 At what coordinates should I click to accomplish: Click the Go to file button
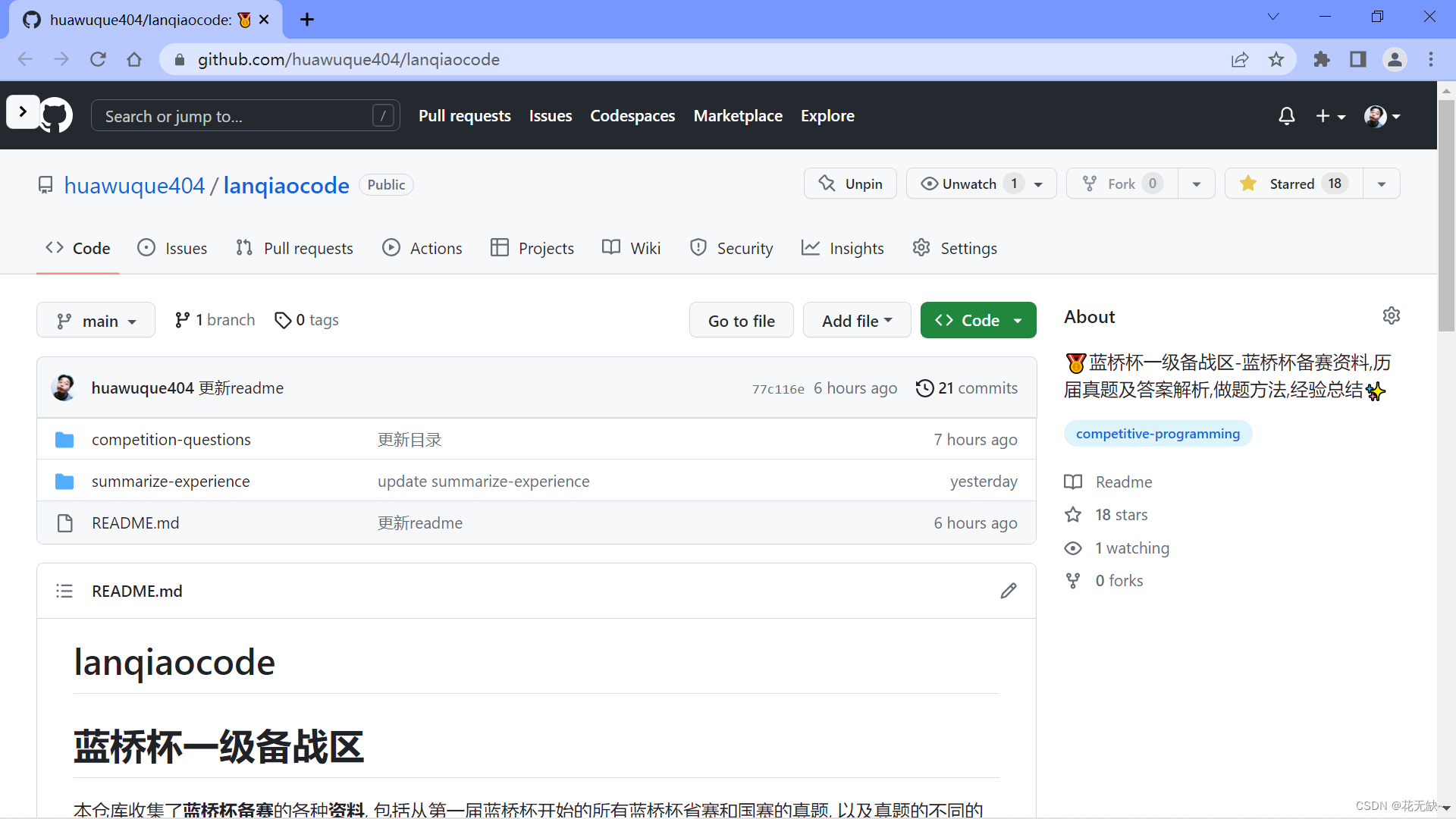pyautogui.click(x=742, y=320)
